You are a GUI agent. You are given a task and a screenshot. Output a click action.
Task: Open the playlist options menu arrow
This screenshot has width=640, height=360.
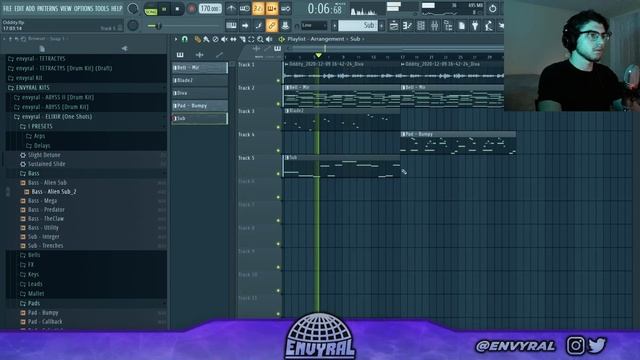(176, 39)
